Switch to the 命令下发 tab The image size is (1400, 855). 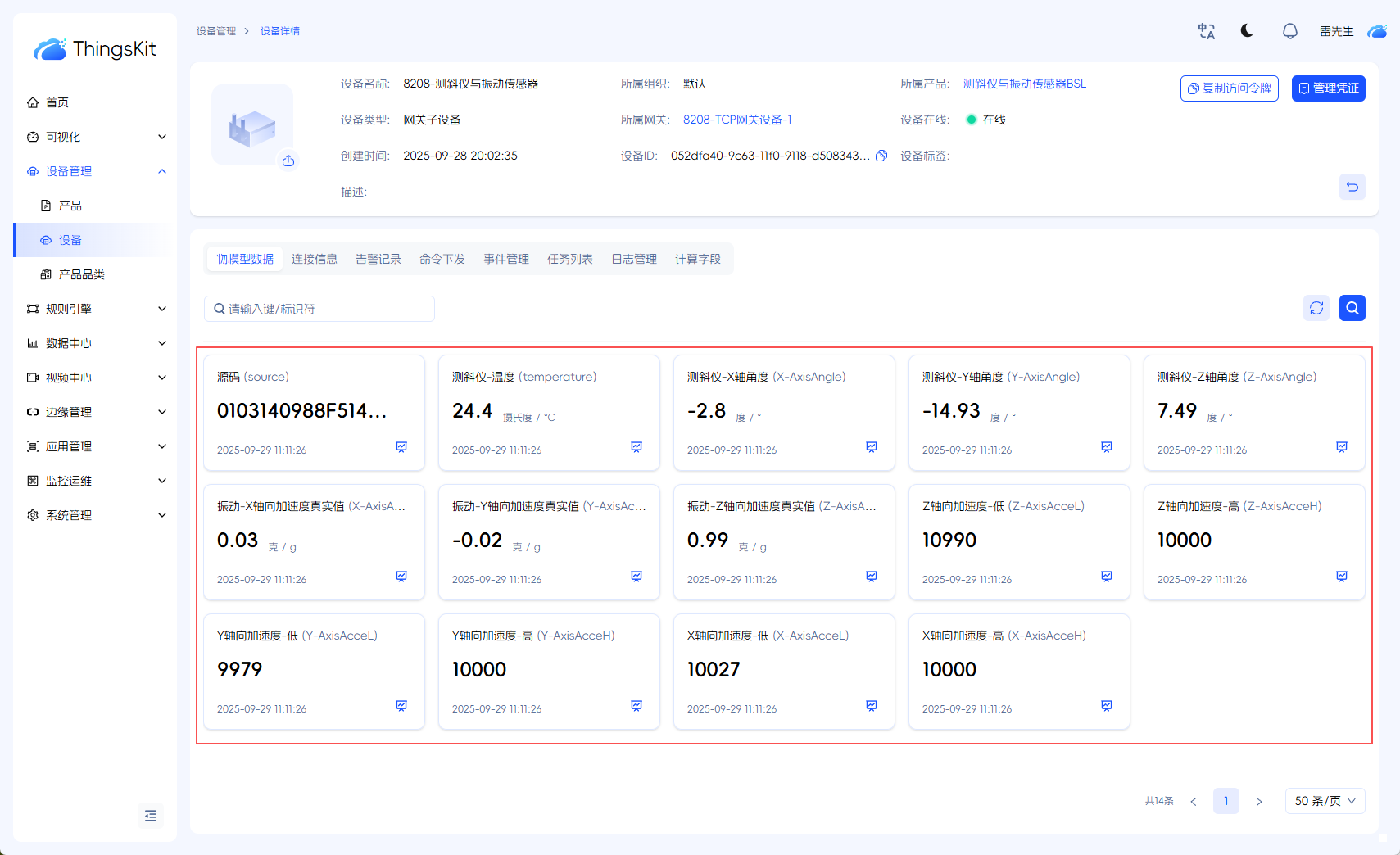click(x=442, y=259)
